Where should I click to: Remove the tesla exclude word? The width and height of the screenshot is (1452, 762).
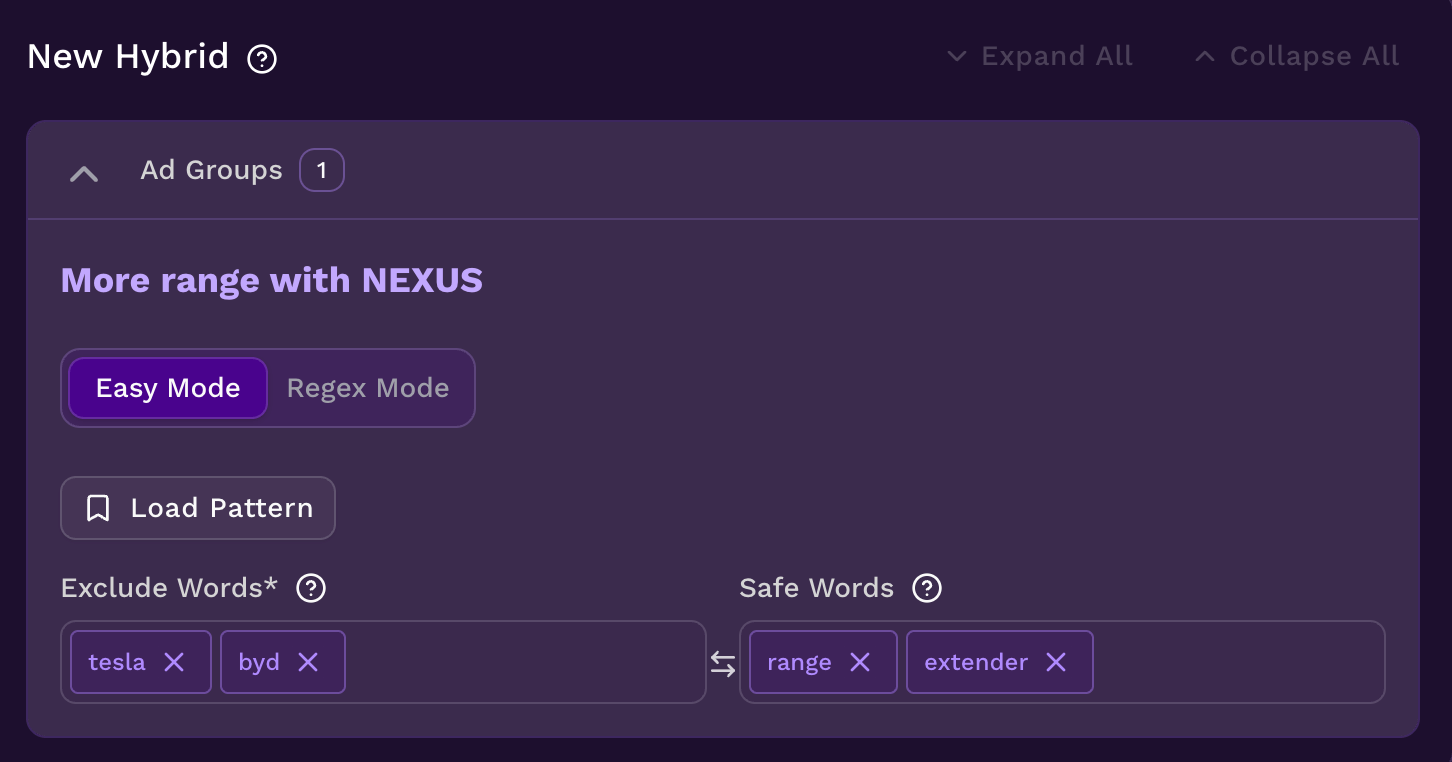pos(174,662)
